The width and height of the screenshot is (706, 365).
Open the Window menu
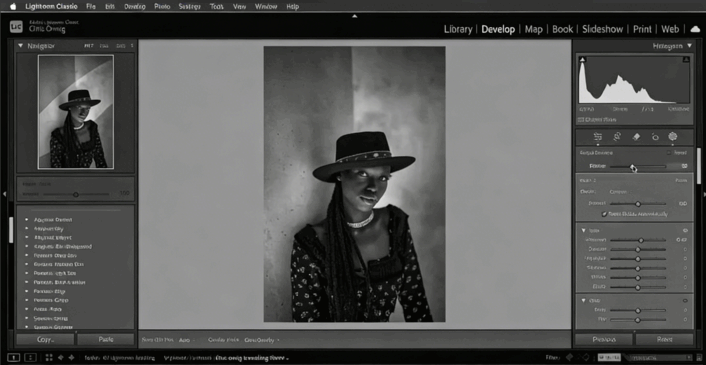click(x=266, y=7)
